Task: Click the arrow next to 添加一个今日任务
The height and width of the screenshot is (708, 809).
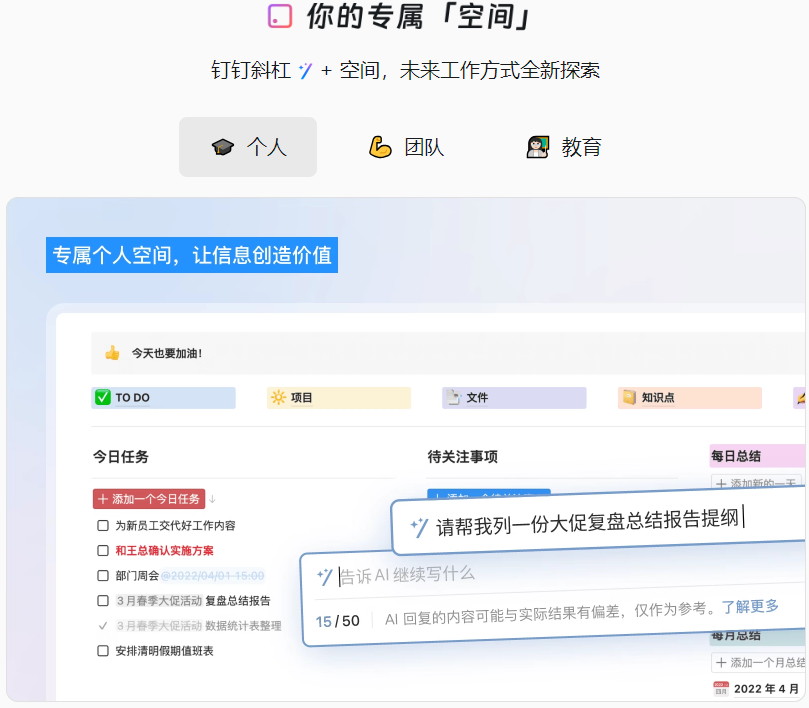Action: pyautogui.click(x=212, y=499)
